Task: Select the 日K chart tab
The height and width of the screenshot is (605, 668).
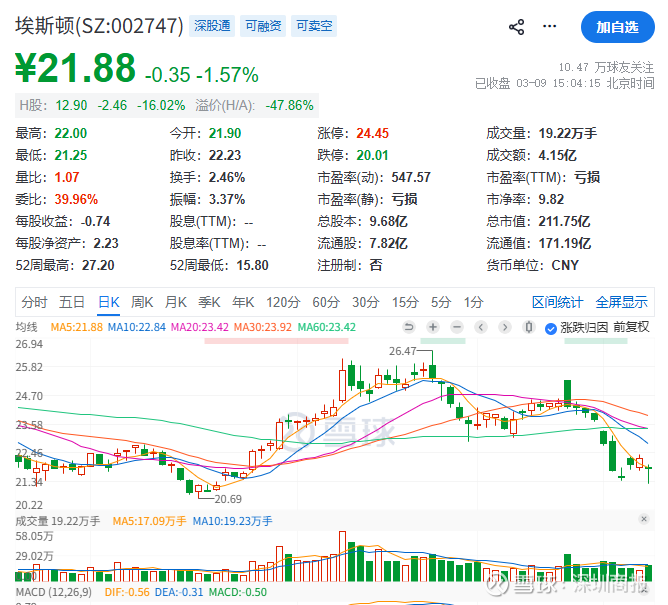Action: coord(109,302)
